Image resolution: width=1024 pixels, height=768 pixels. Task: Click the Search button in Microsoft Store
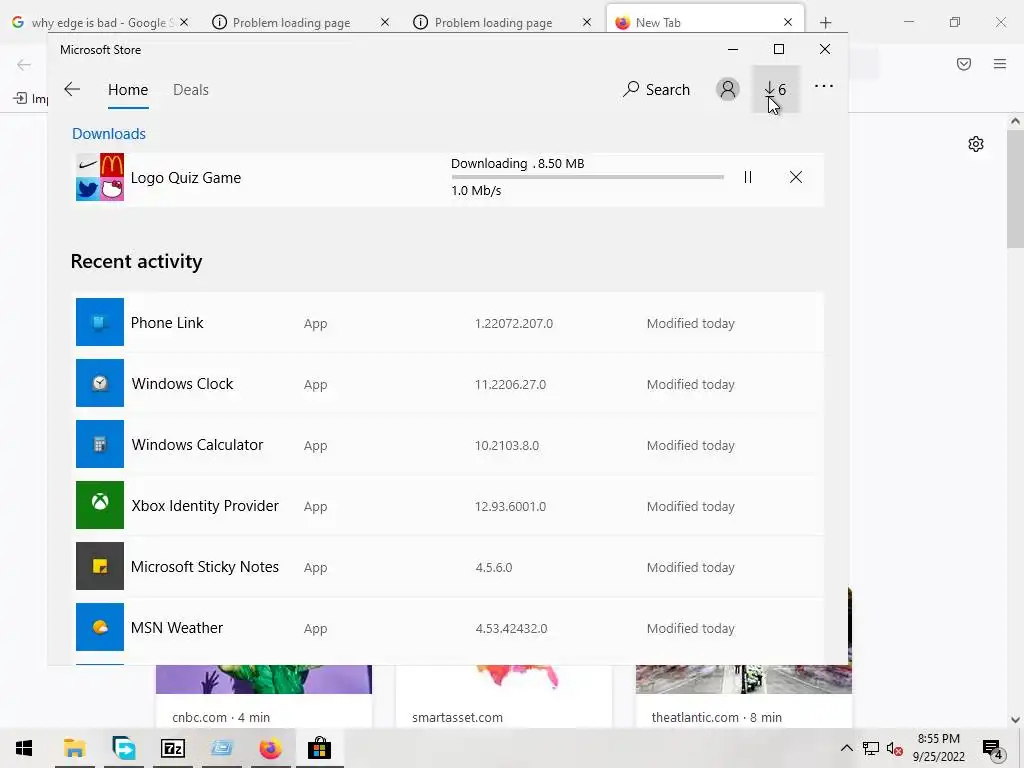[656, 89]
